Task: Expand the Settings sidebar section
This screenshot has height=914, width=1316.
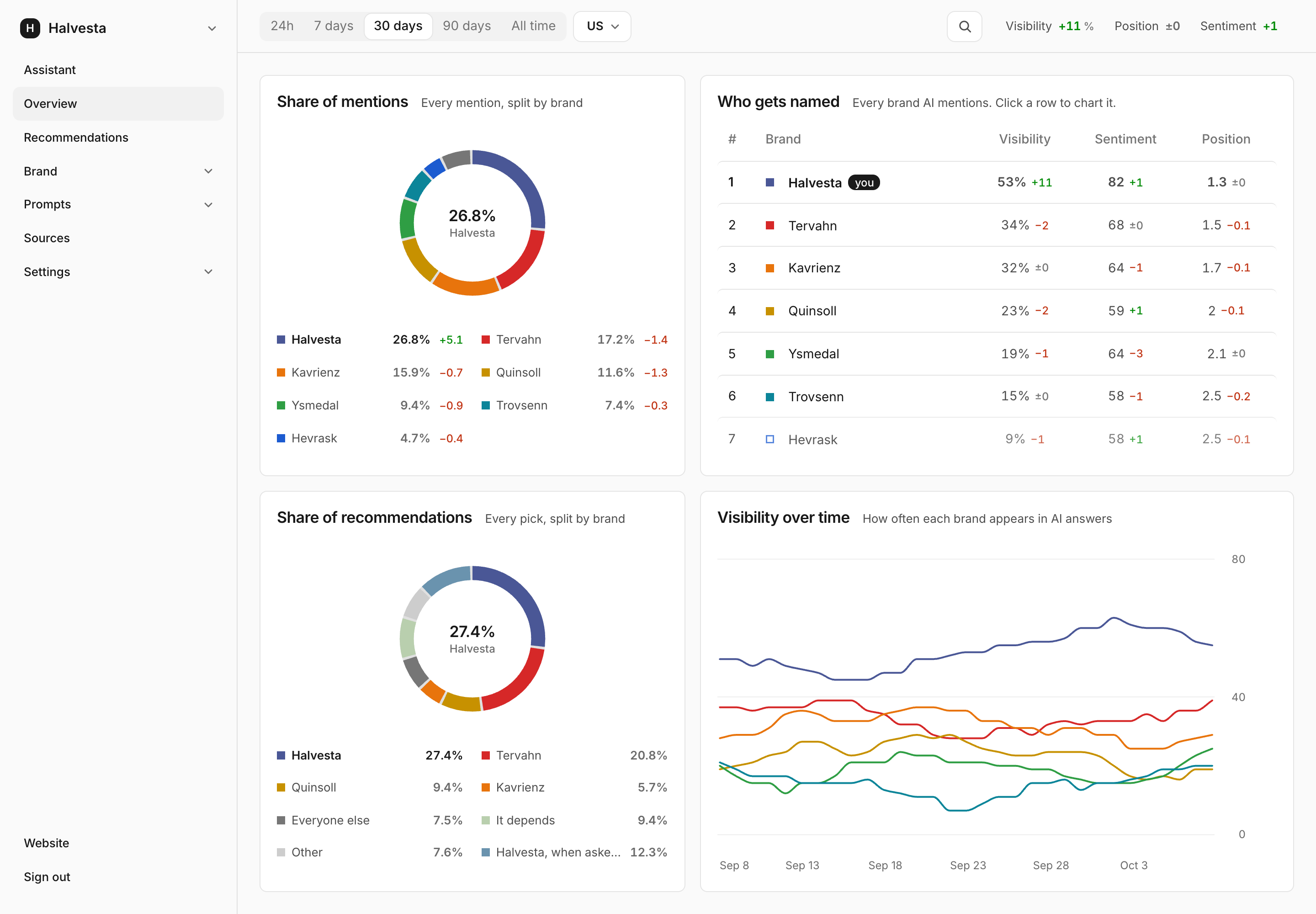Action: pyautogui.click(x=118, y=271)
